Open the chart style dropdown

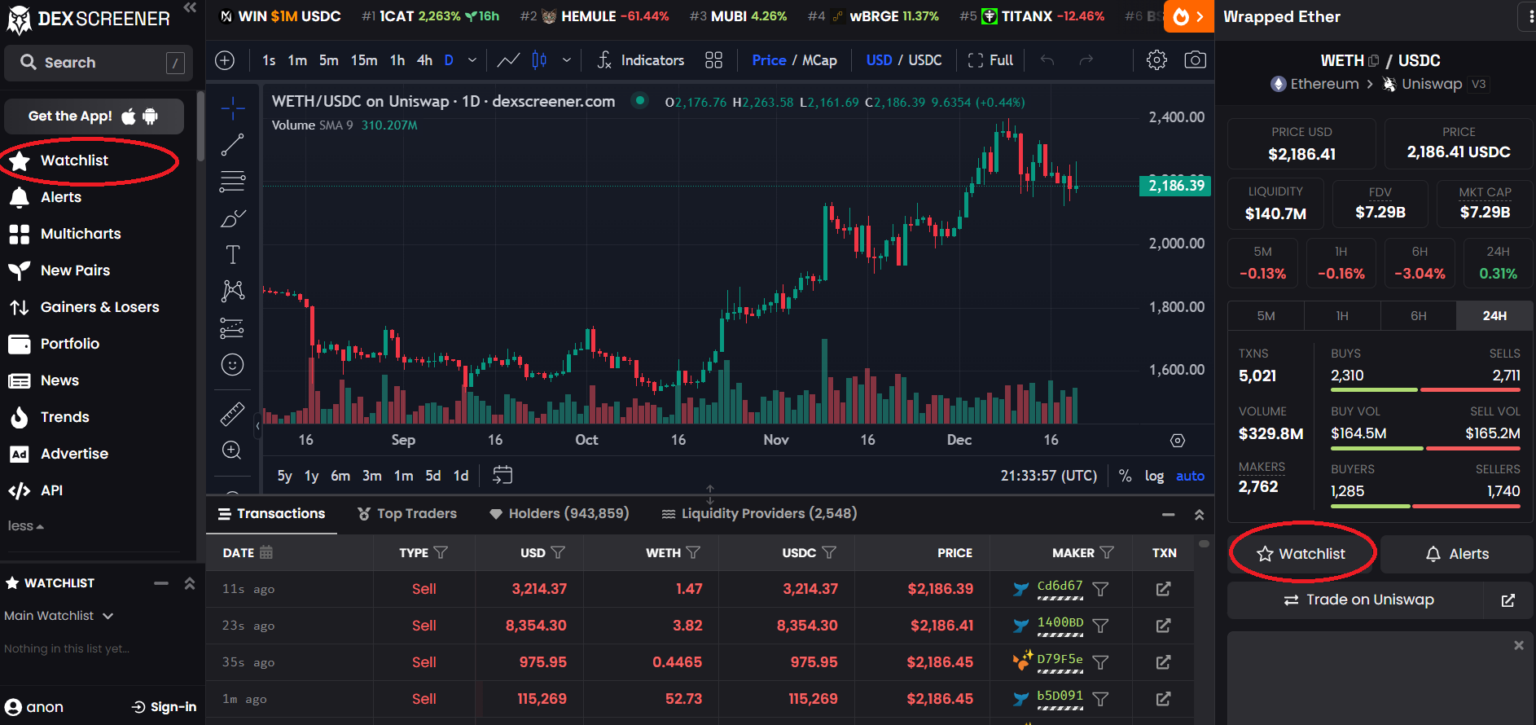(566, 60)
